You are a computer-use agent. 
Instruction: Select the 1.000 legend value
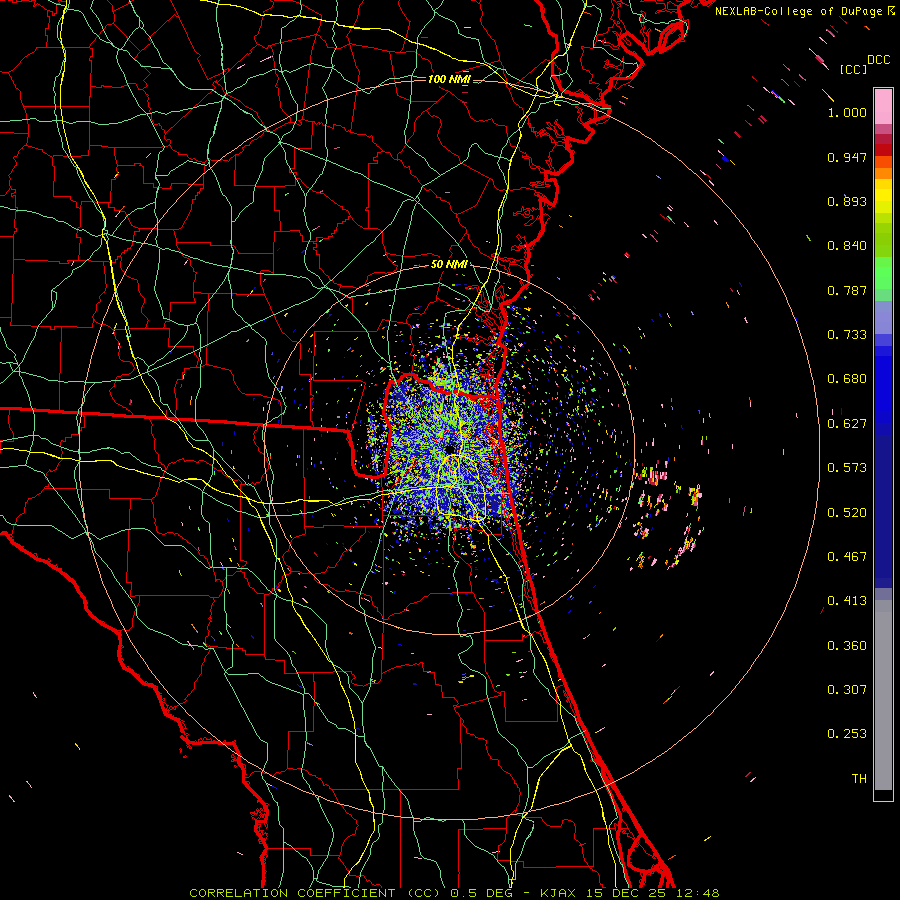(x=847, y=112)
